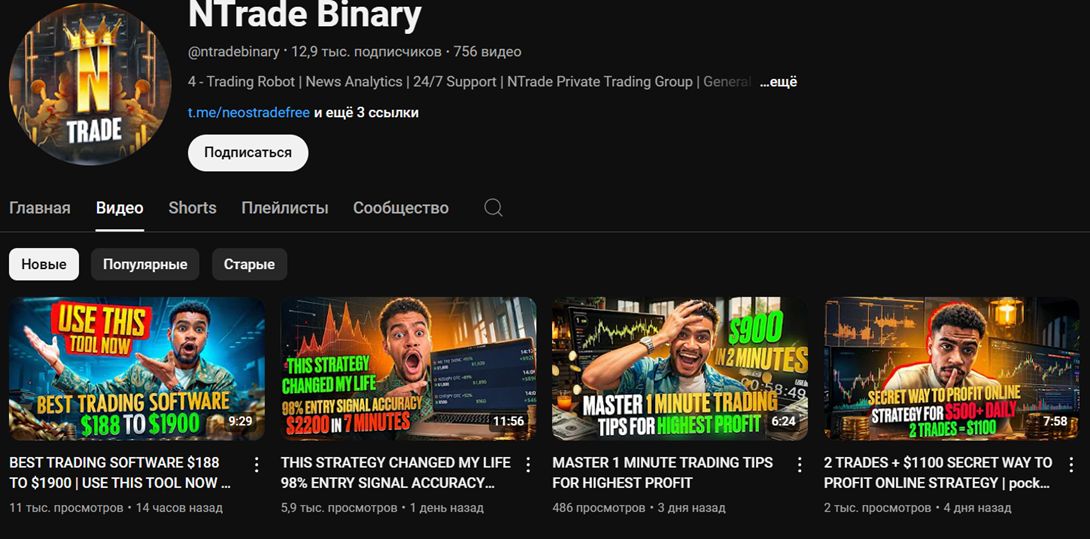Select the Видео tab

pos(120,208)
